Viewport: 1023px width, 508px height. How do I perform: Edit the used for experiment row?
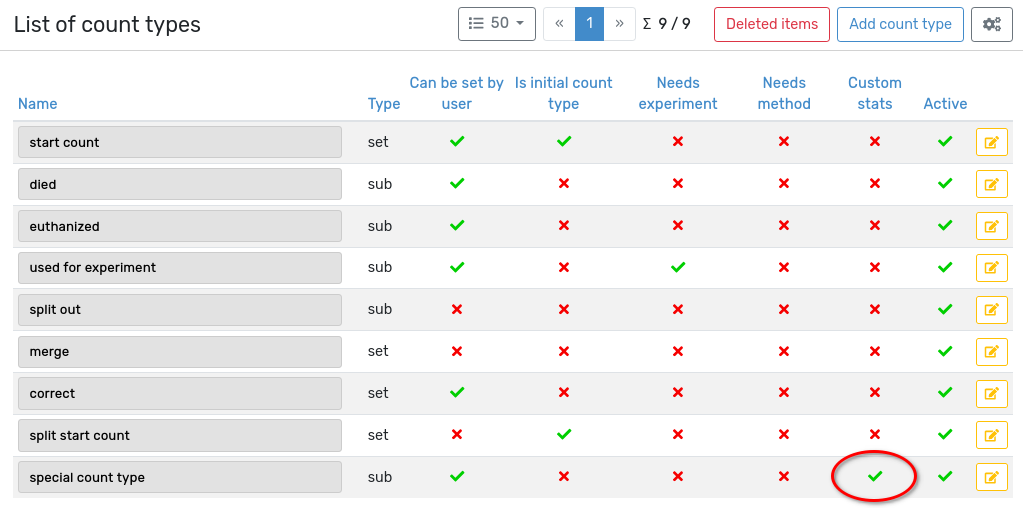(991, 268)
